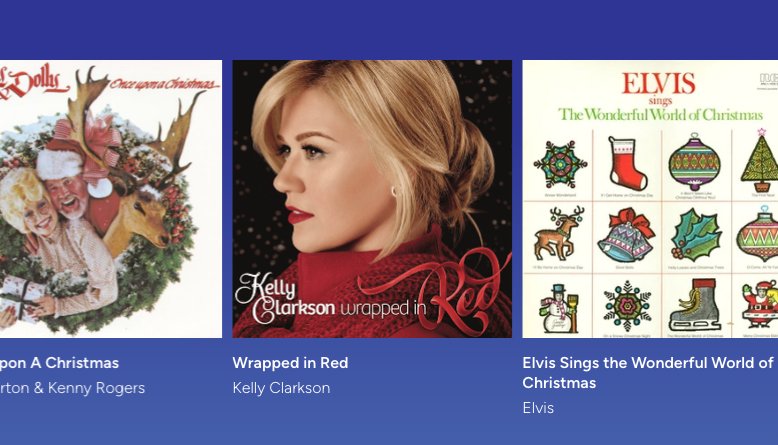778x445 pixels.
Task: Click the Wrapped in Red title link
Action: click(290, 363)
